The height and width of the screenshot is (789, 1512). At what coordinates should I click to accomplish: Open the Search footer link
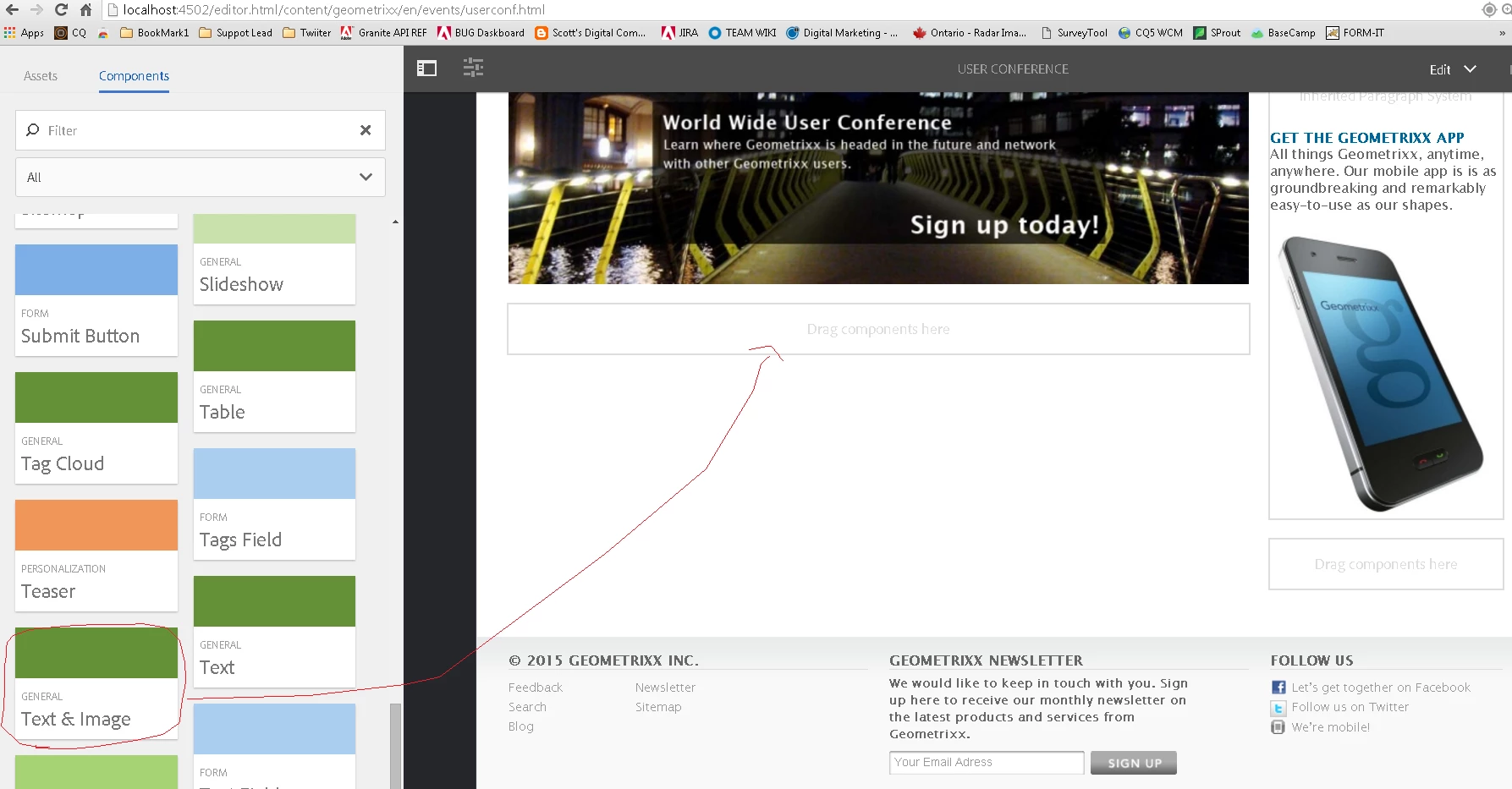527,707
